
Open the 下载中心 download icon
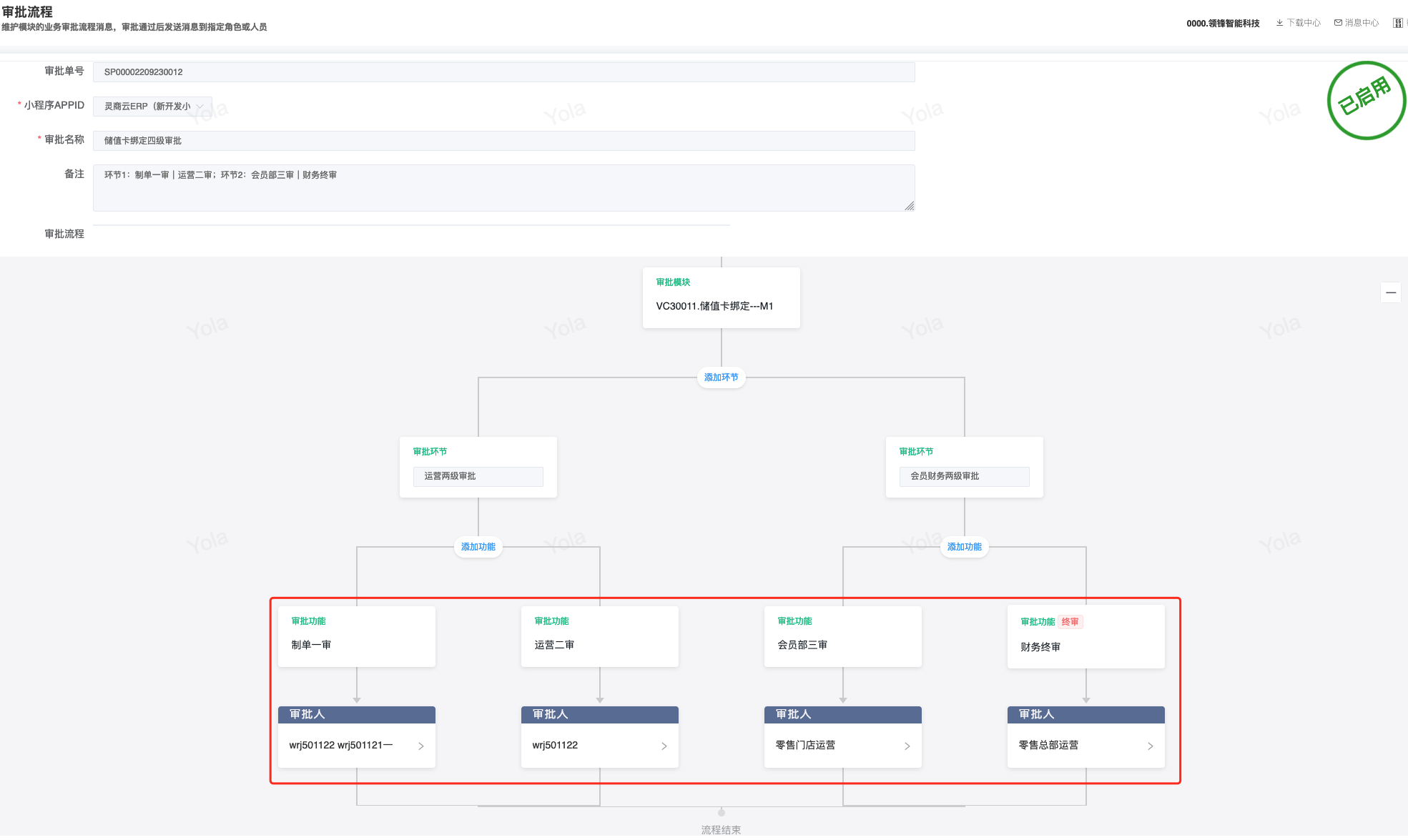1280,23
